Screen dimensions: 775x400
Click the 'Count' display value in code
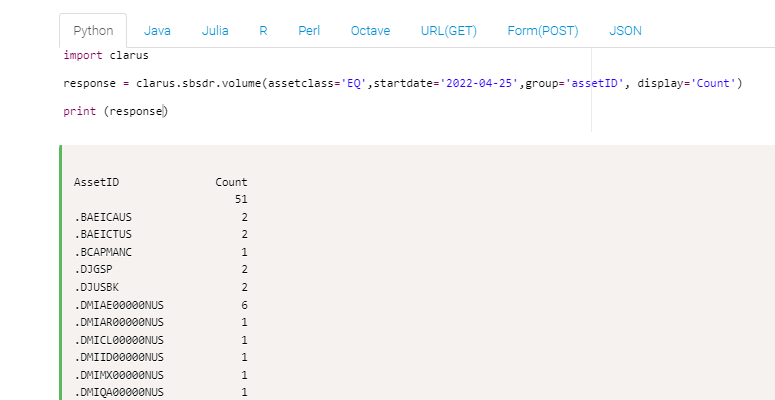pos(713,83)
